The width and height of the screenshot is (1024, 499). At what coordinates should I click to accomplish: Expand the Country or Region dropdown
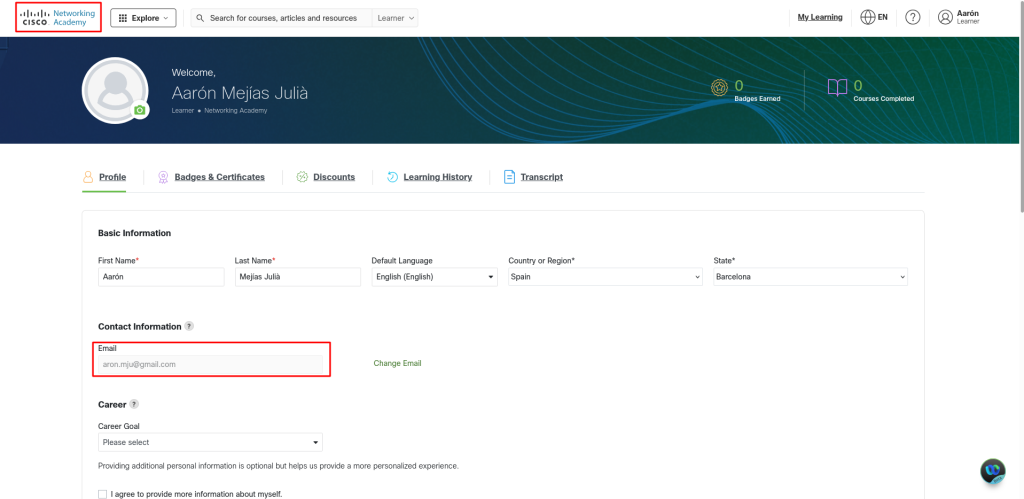click(x=605, y=277)
